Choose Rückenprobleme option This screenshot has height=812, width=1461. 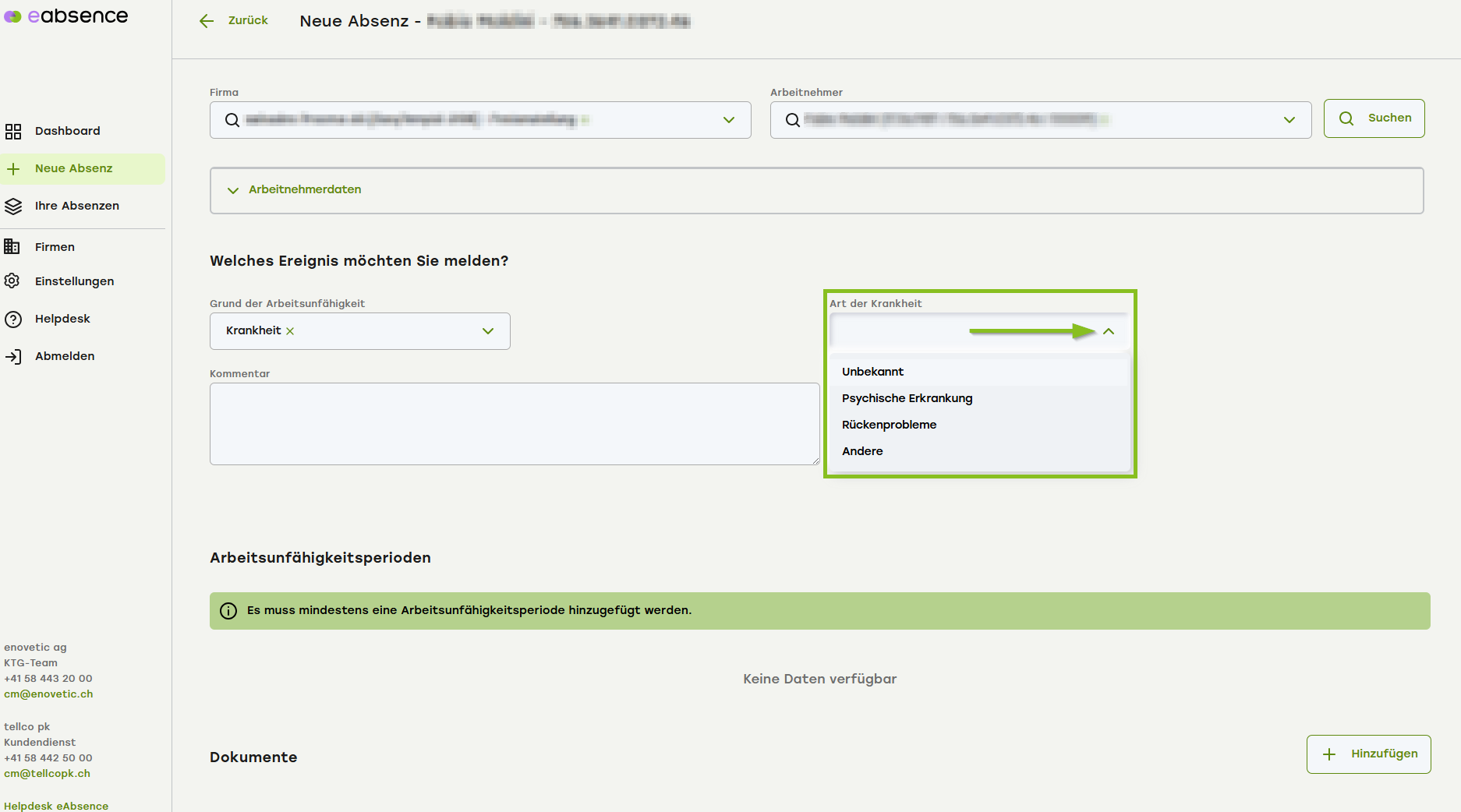click(889, 425)
